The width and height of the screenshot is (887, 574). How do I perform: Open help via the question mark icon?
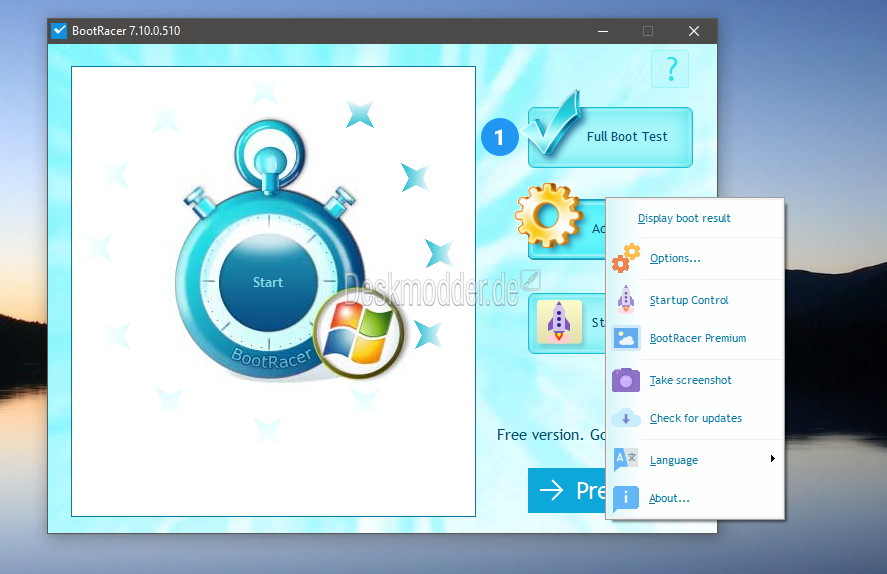(670, 69)
